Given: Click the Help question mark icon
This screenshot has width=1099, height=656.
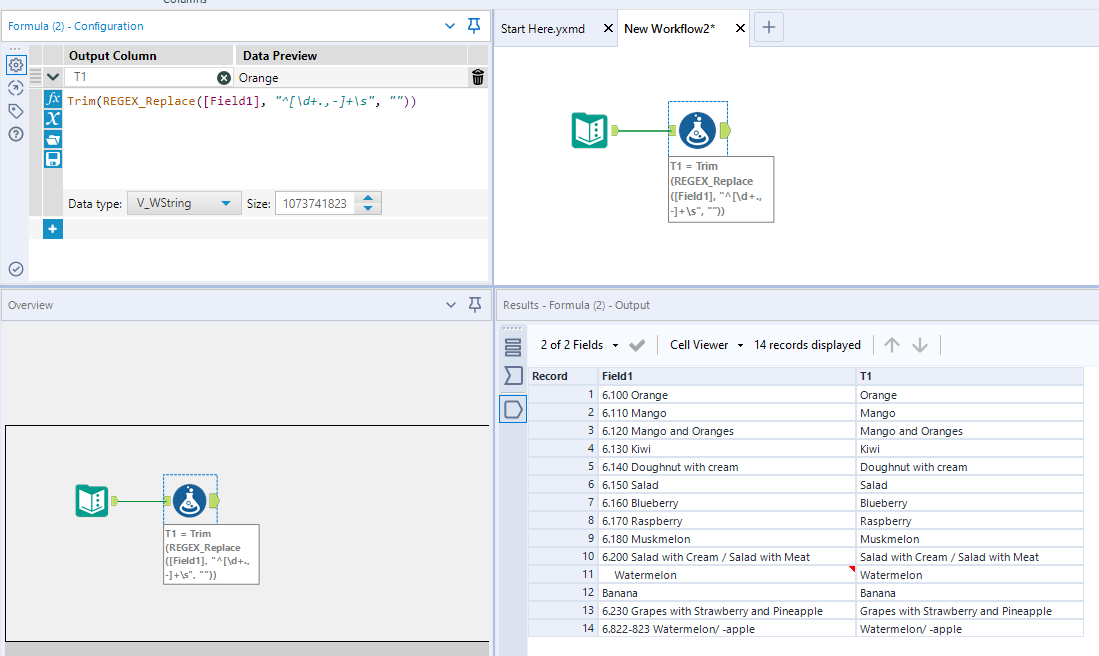Looking at the screenshot, I should (16, 134).
